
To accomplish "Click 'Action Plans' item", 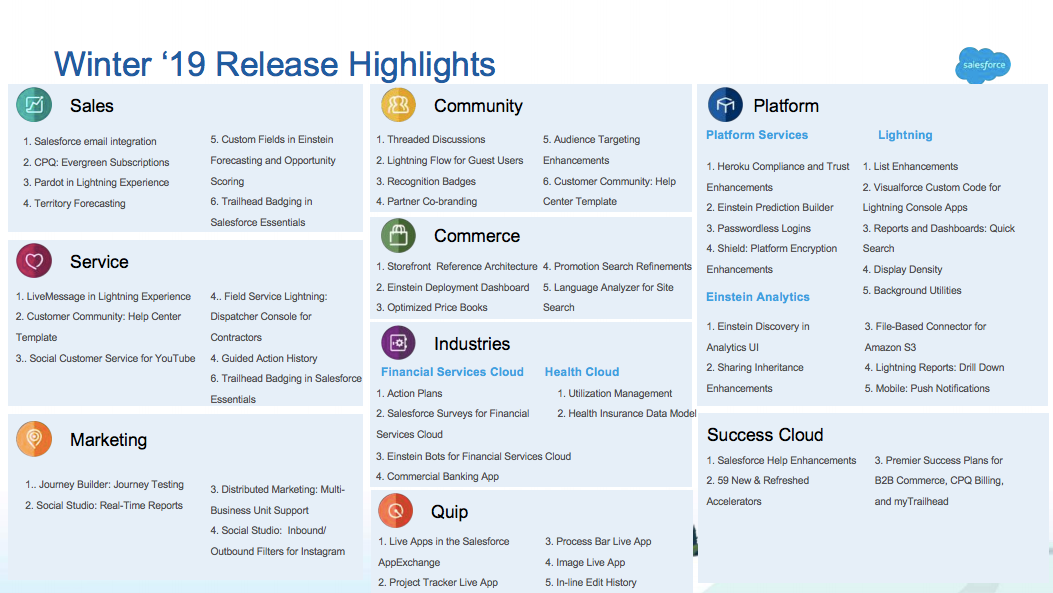I will (409, 394).
